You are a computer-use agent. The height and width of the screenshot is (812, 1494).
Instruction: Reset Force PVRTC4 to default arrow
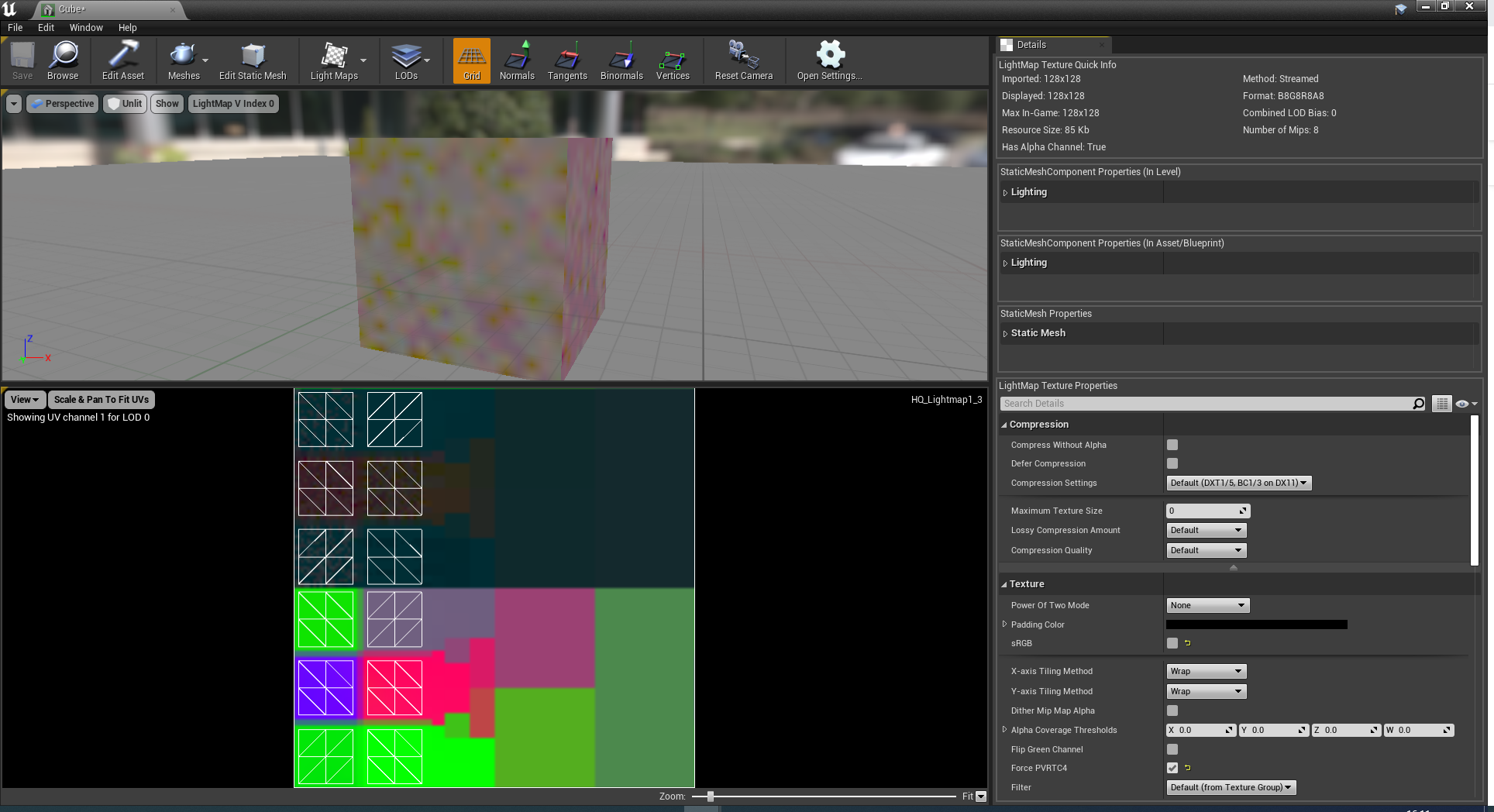1187,768
